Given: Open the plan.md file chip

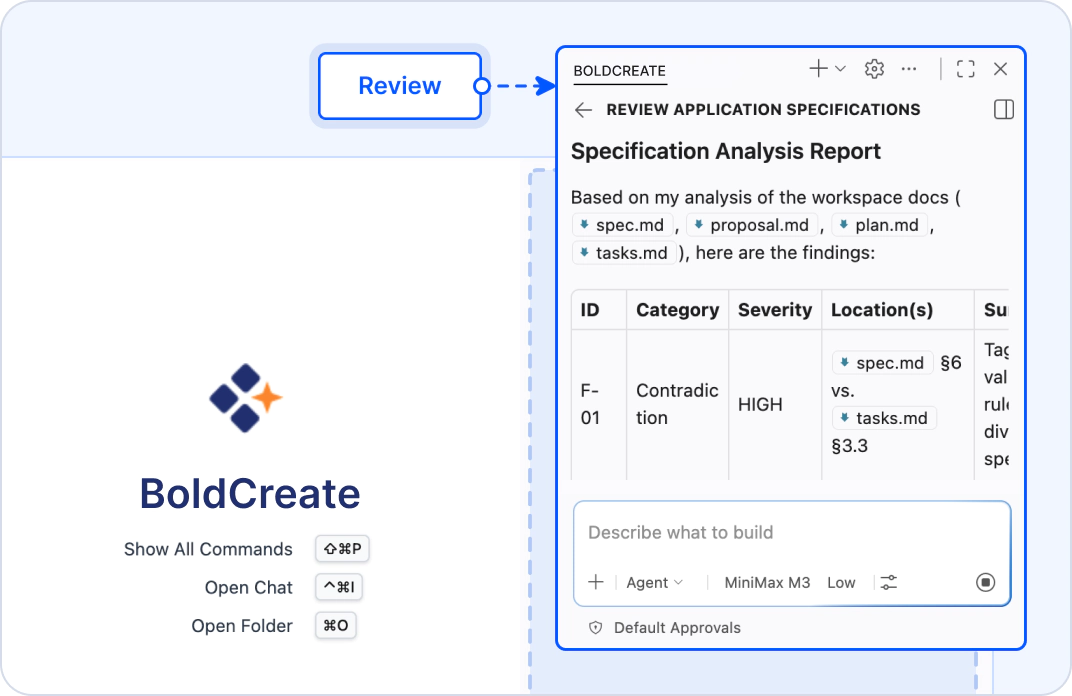Looking at the screenshot, I should pos(879,225).
